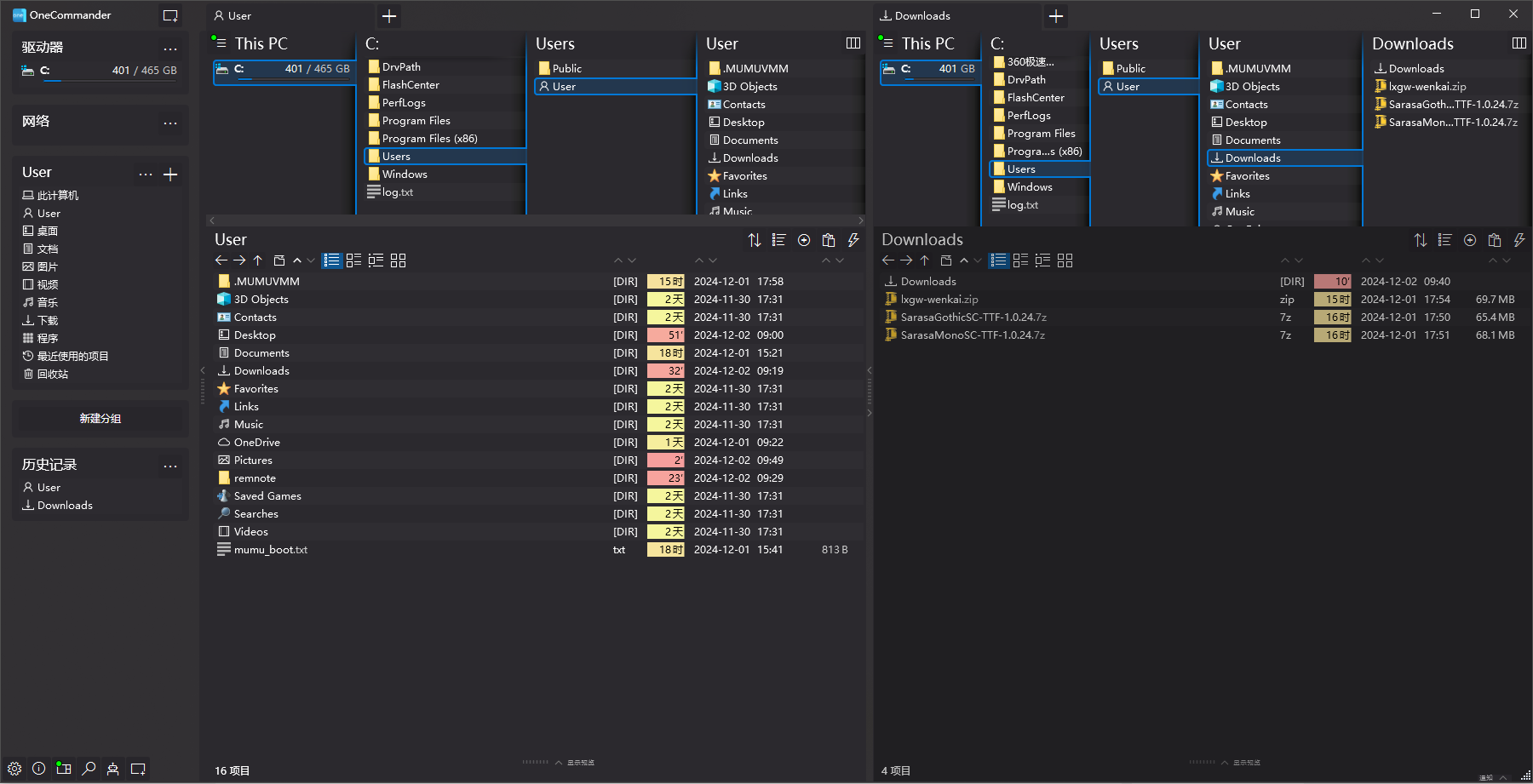Go back in the Downloads pane

[x=888, y=260]
